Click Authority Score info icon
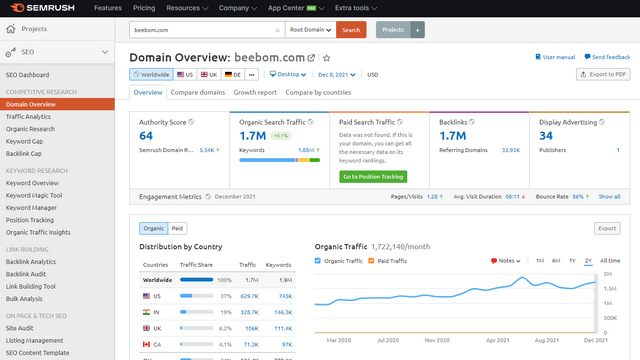 [191, 122]
